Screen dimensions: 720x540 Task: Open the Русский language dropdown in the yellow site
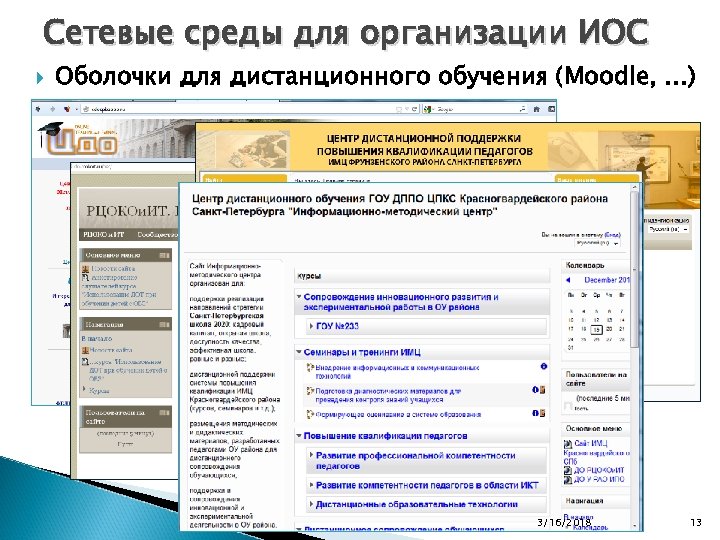click(668, 229)
